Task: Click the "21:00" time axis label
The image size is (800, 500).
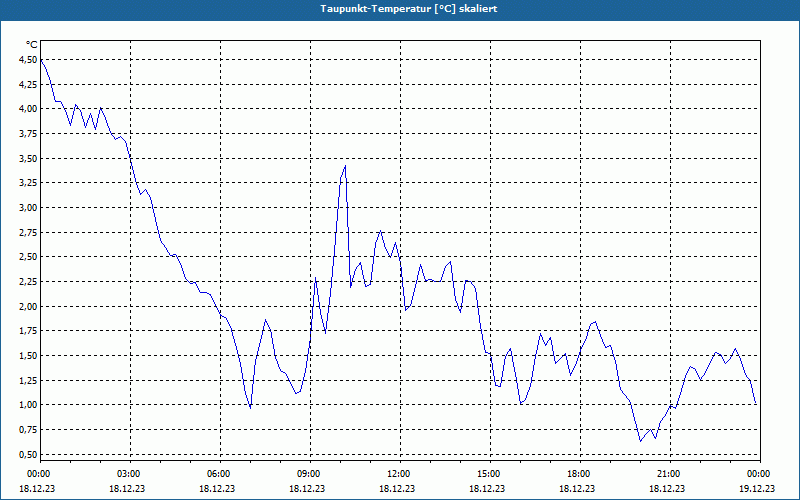Action: (670, 474)
